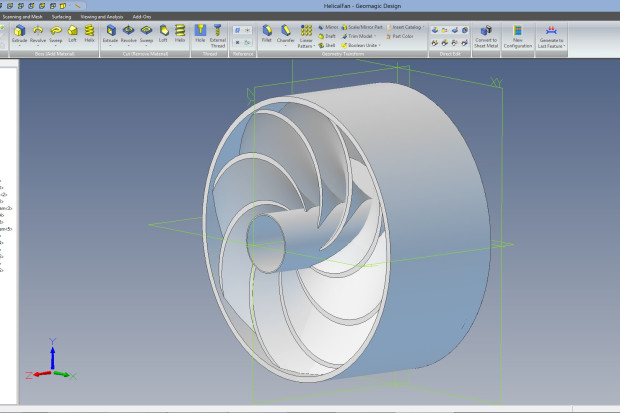Click the Shell button
This screenshot has height=413, width=620.
(x=327, y=45)
